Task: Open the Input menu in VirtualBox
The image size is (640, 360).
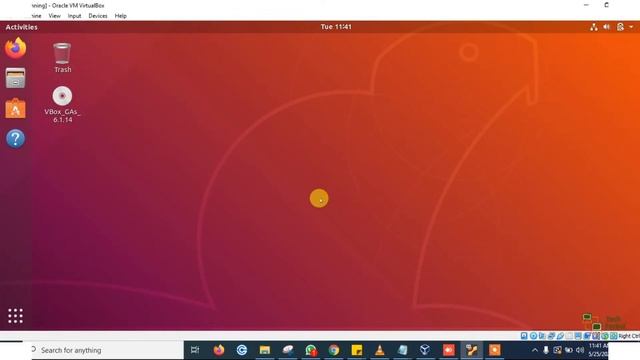Action: point(74,16)
